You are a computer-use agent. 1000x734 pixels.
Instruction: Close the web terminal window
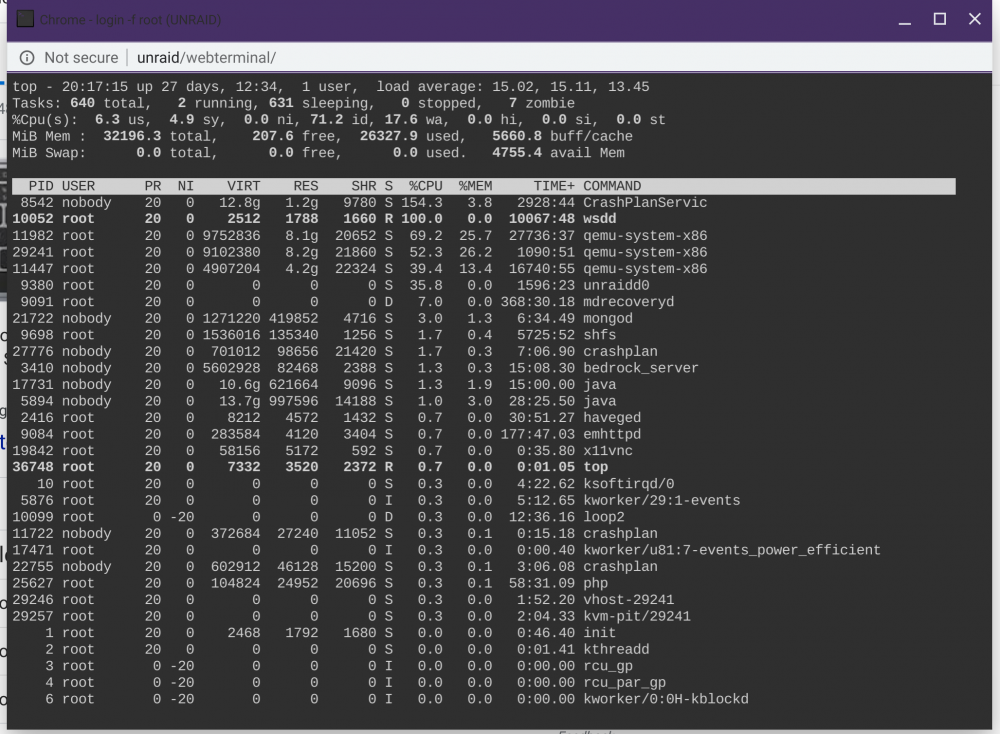click(x=974, y=20)
